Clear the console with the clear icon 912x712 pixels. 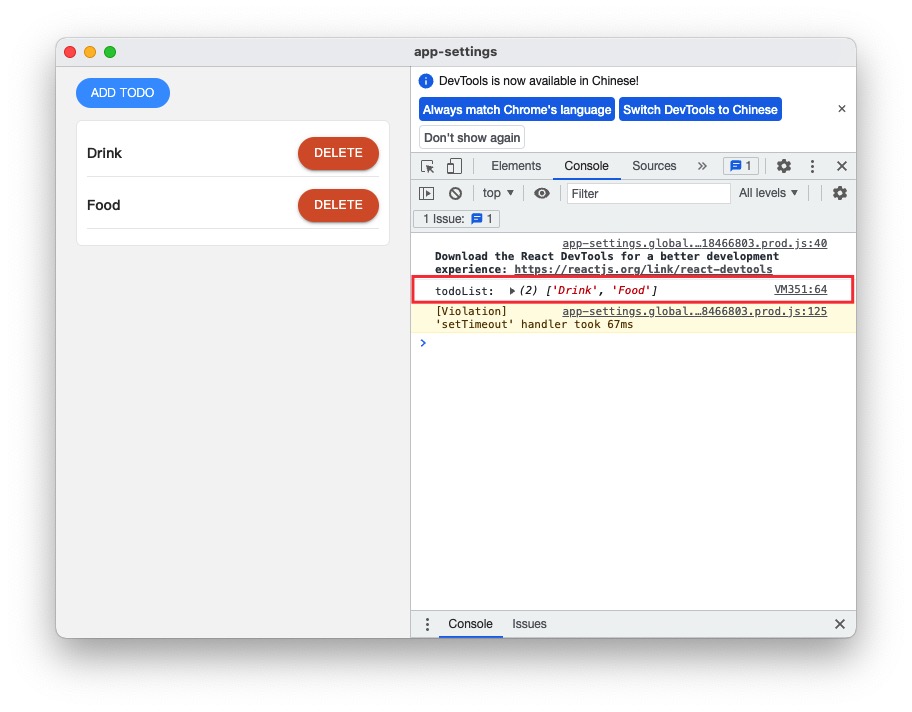(x=455, y=194)
